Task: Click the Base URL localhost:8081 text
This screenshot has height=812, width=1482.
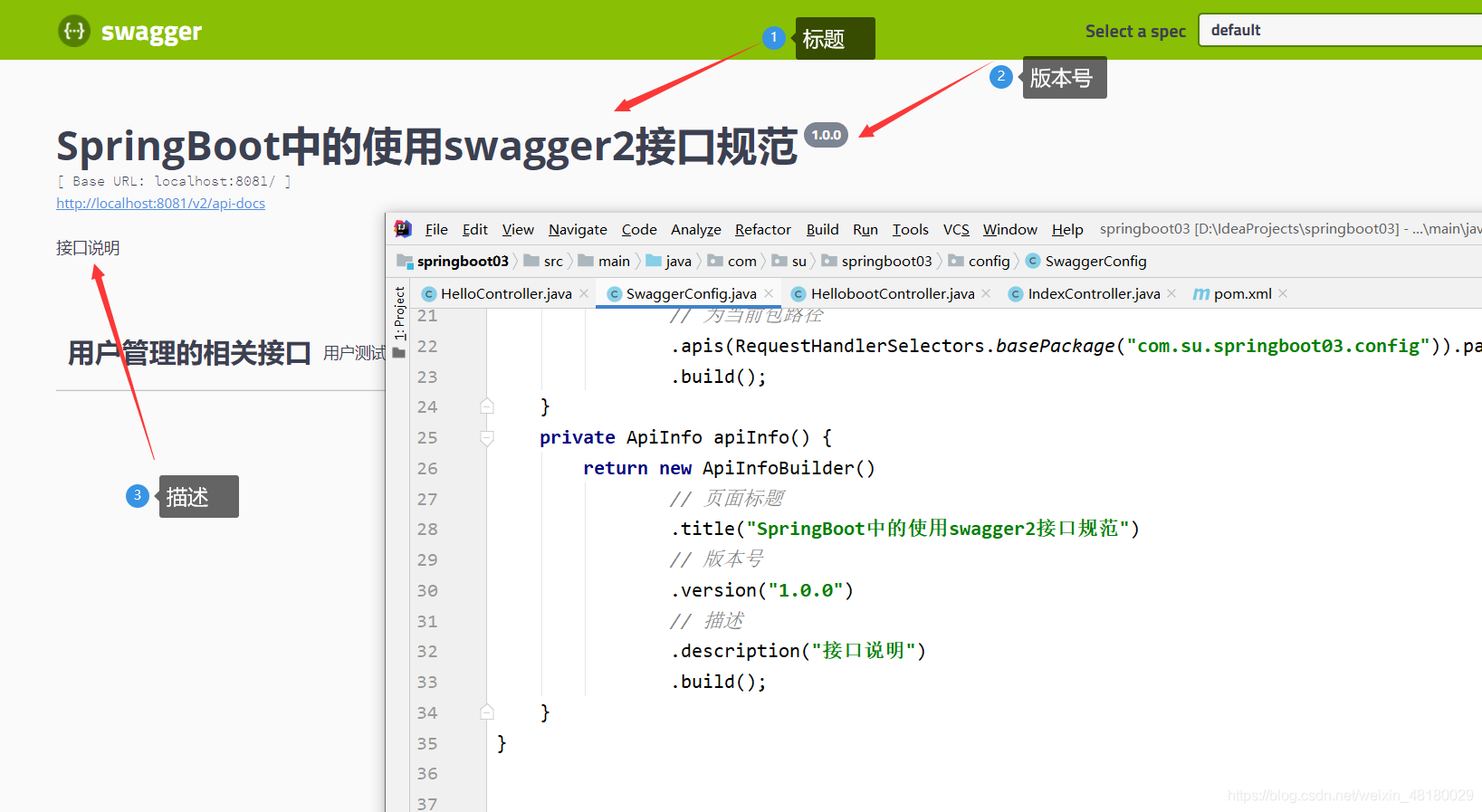Action: click(x=174, y=181)
